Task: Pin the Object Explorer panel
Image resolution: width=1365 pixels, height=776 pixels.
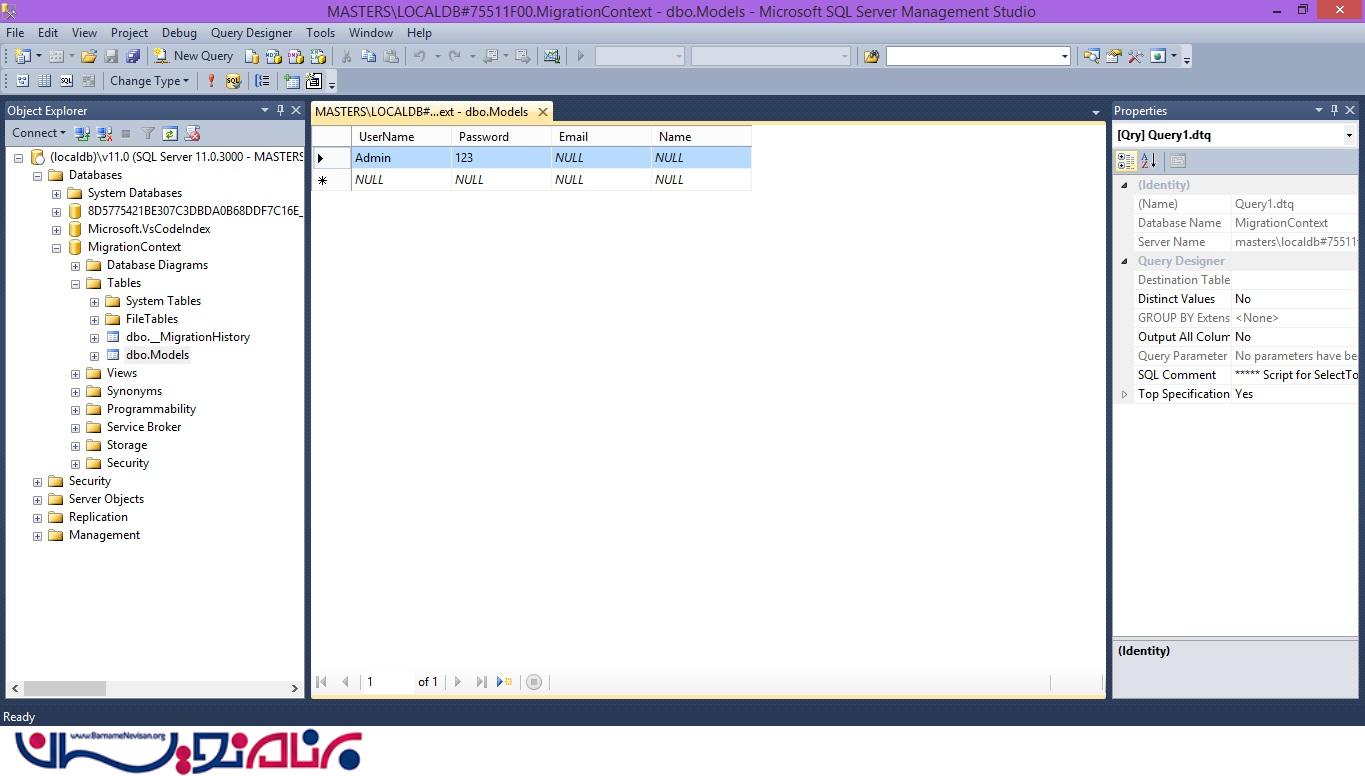Action: tap(280, 110)
